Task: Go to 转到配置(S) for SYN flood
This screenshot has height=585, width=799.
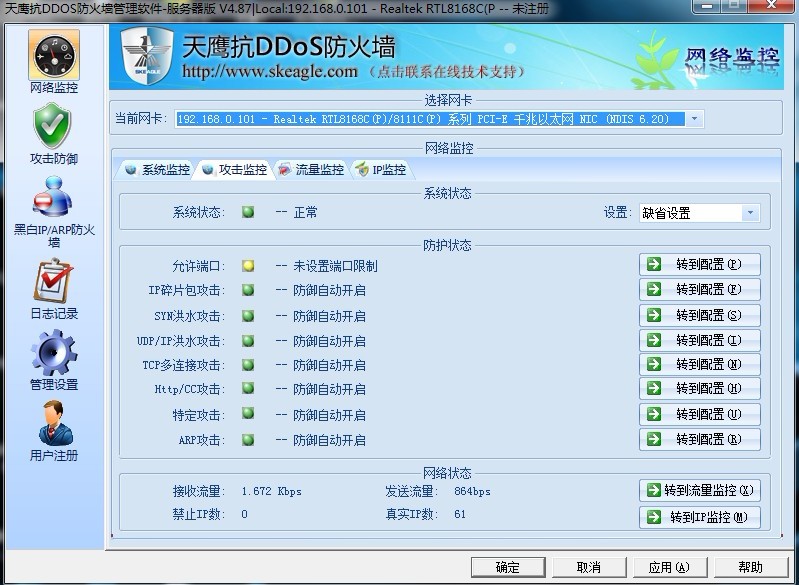Action: [x=700, y=315]
